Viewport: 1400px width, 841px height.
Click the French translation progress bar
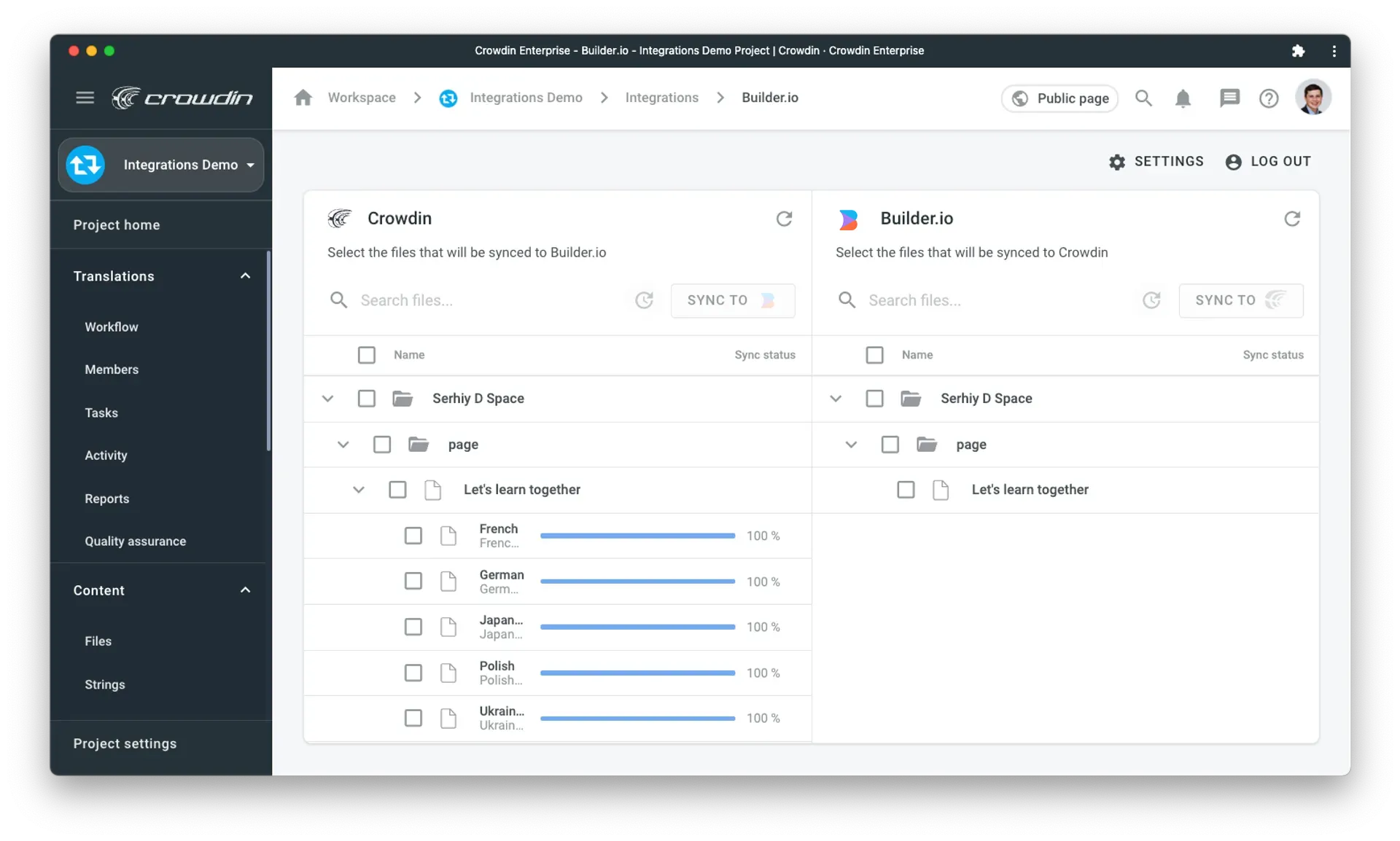click(x=637, y=536)
